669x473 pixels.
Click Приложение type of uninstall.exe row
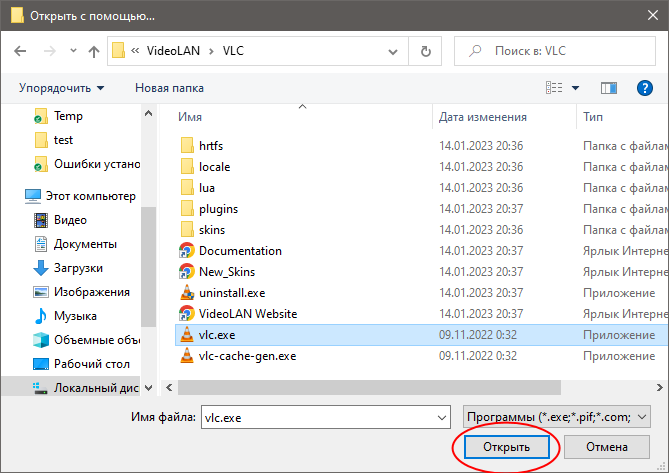(619, 293)
